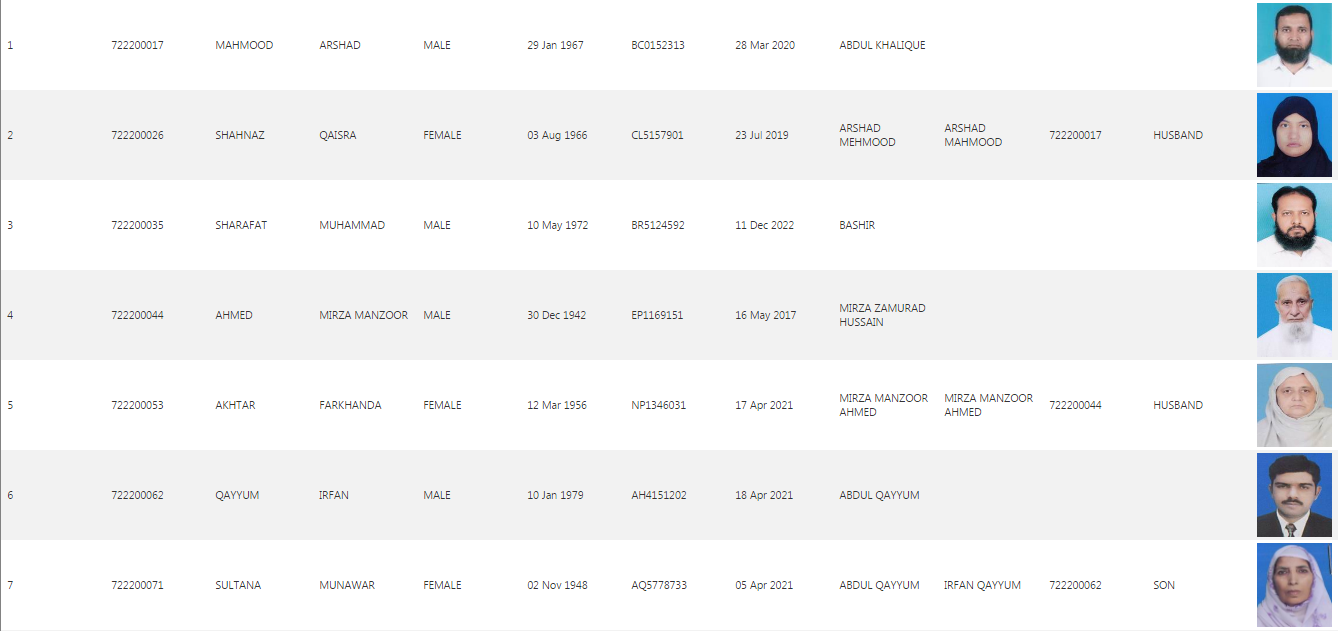Select the name cell SHARAFAT
This screenshot has width=1338, height=640.
pos(241,225)
